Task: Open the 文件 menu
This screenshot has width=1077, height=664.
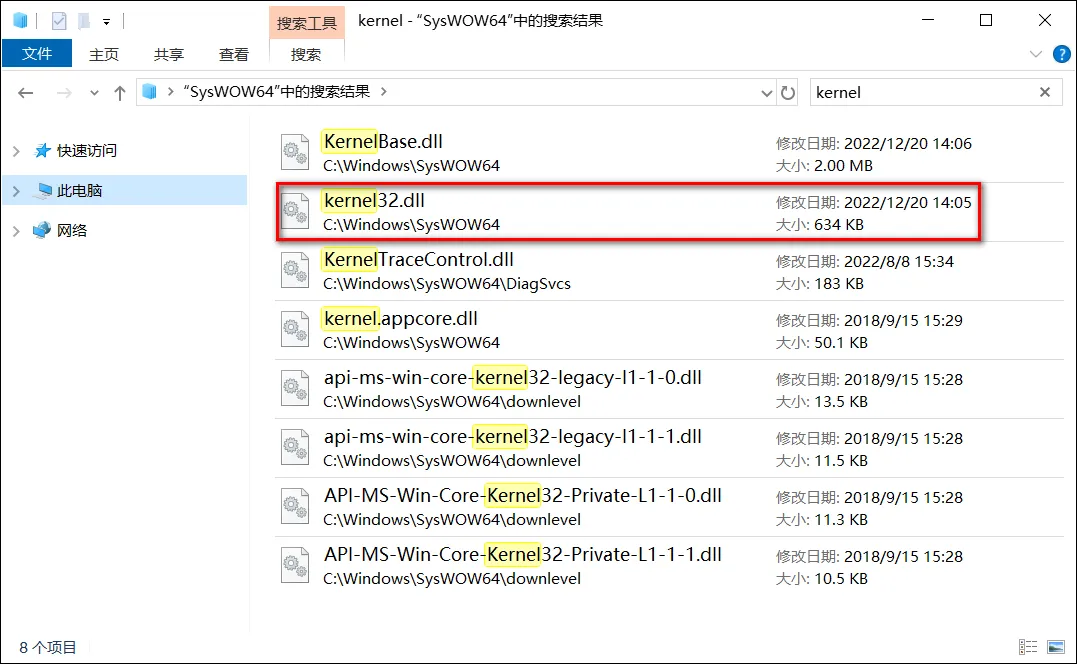Action: pyautogui.click(x=37, y=54)
